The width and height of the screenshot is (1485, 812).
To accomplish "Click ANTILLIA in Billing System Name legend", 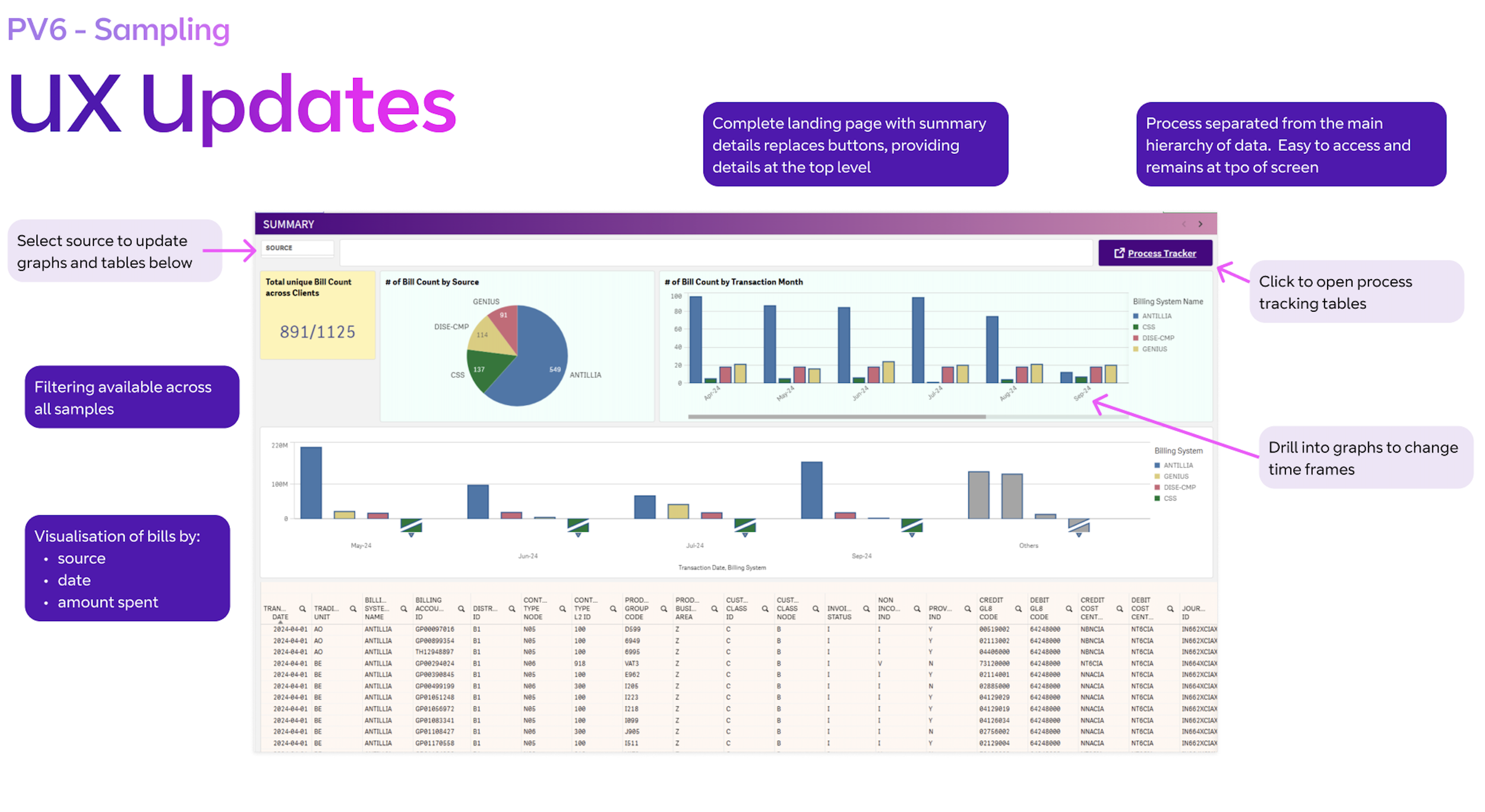I will 1152,316.
